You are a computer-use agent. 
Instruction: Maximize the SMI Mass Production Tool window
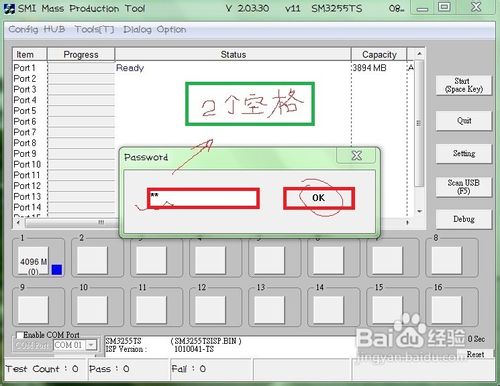click(444, 7)
